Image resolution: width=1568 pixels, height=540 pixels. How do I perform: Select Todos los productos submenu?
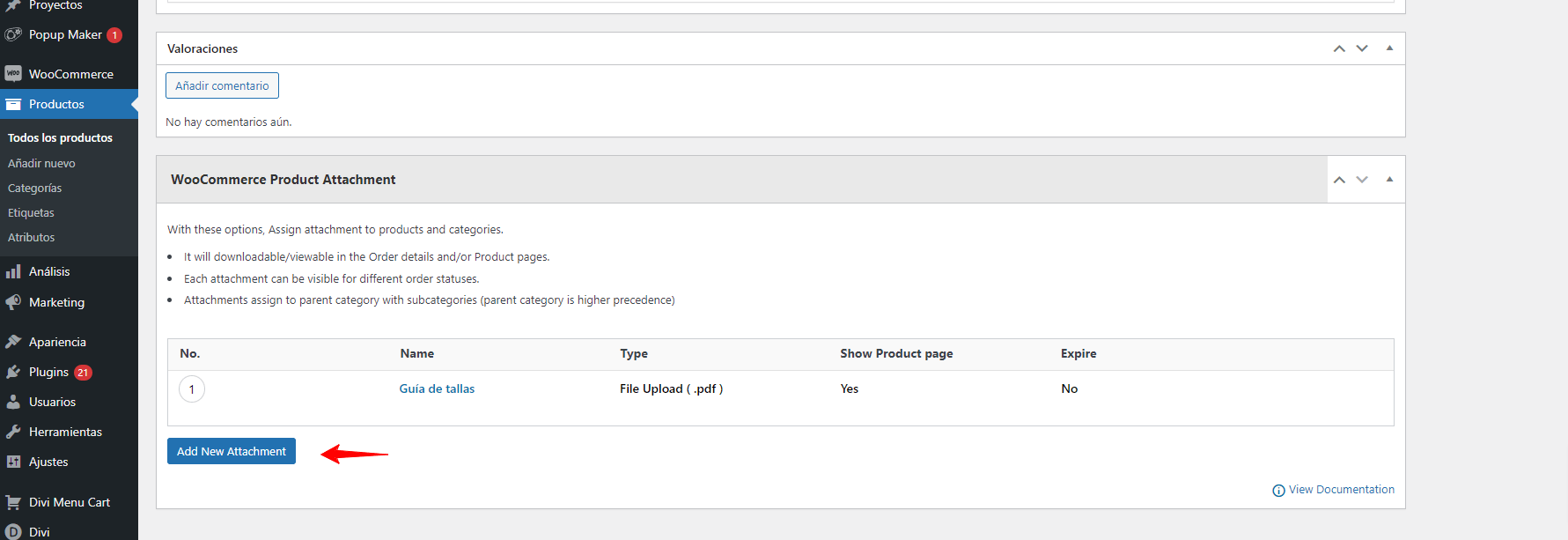pos(60,138)
